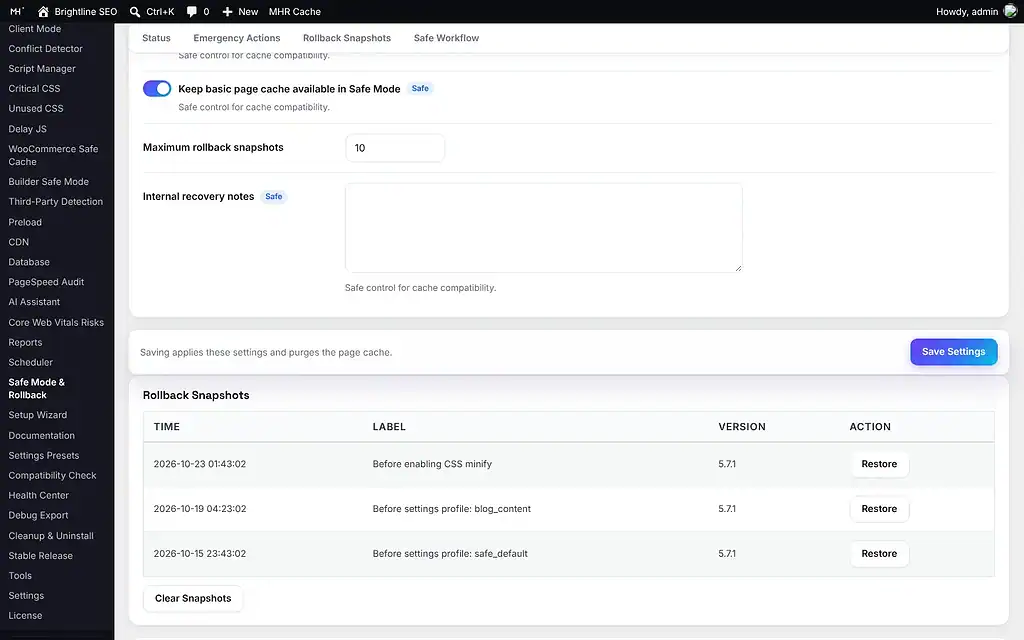Switch to the Emergency Actions tab

(236, 38)
